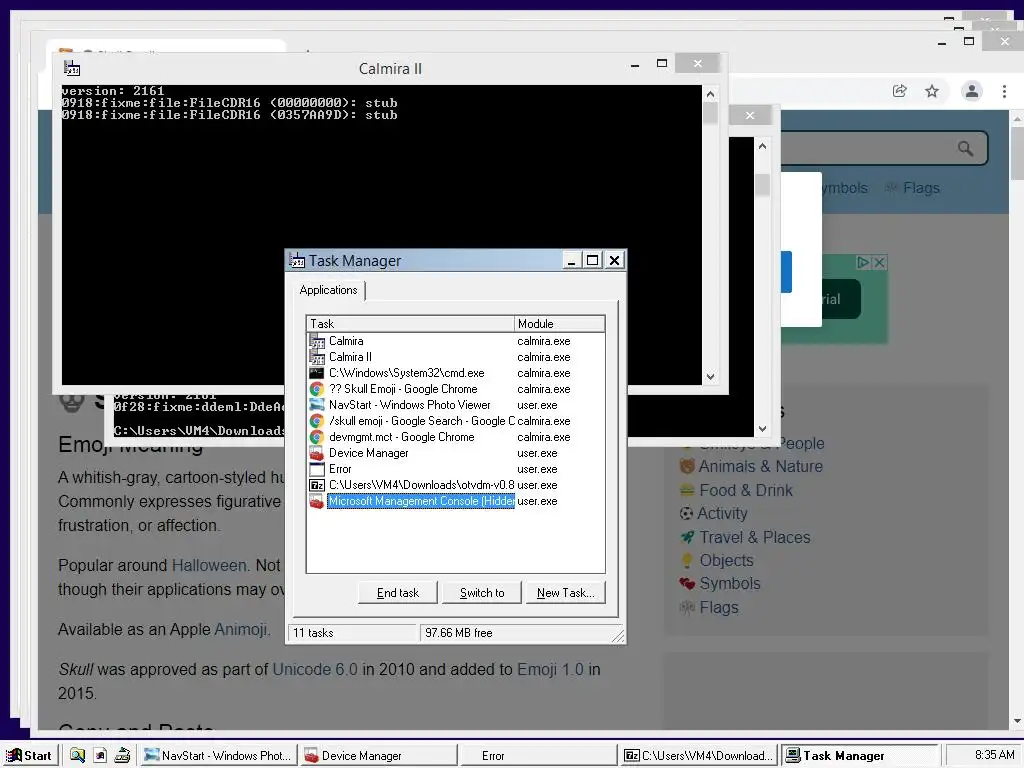Select 'C:\Windows\System32\cmd.exe' task name
Image resolution: width=1024 pixels, height=768 pixels.
pyautogui.click(x=406, y=373)
